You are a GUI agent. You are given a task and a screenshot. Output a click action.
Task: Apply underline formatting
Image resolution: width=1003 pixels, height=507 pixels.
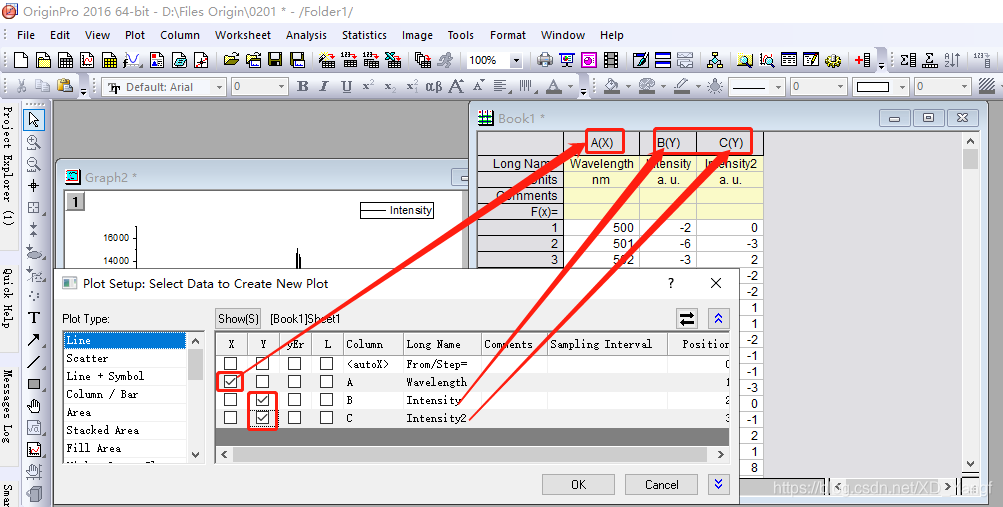346,86
